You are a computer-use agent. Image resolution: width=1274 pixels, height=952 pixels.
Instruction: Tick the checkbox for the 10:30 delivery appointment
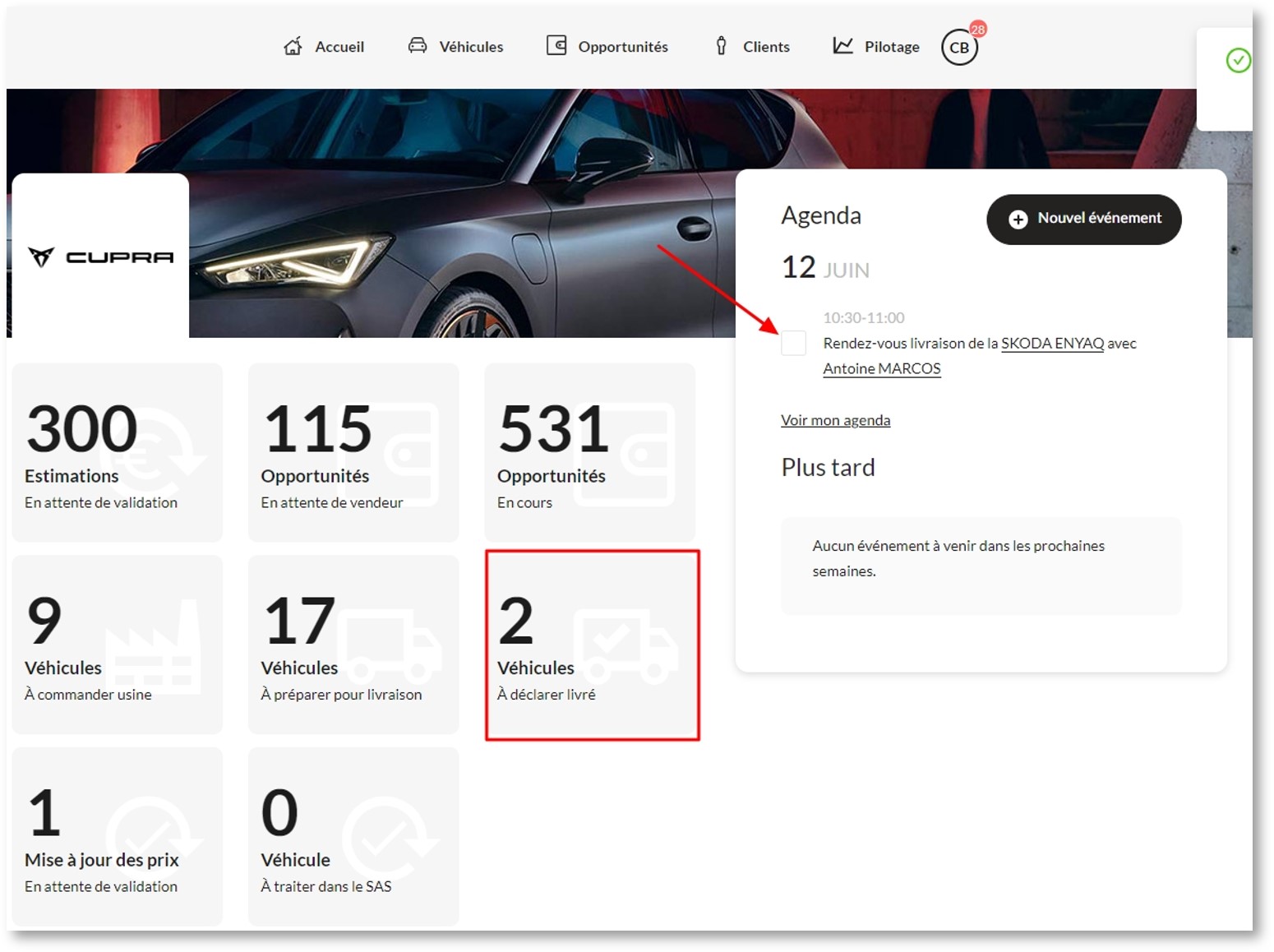point(793,343)
